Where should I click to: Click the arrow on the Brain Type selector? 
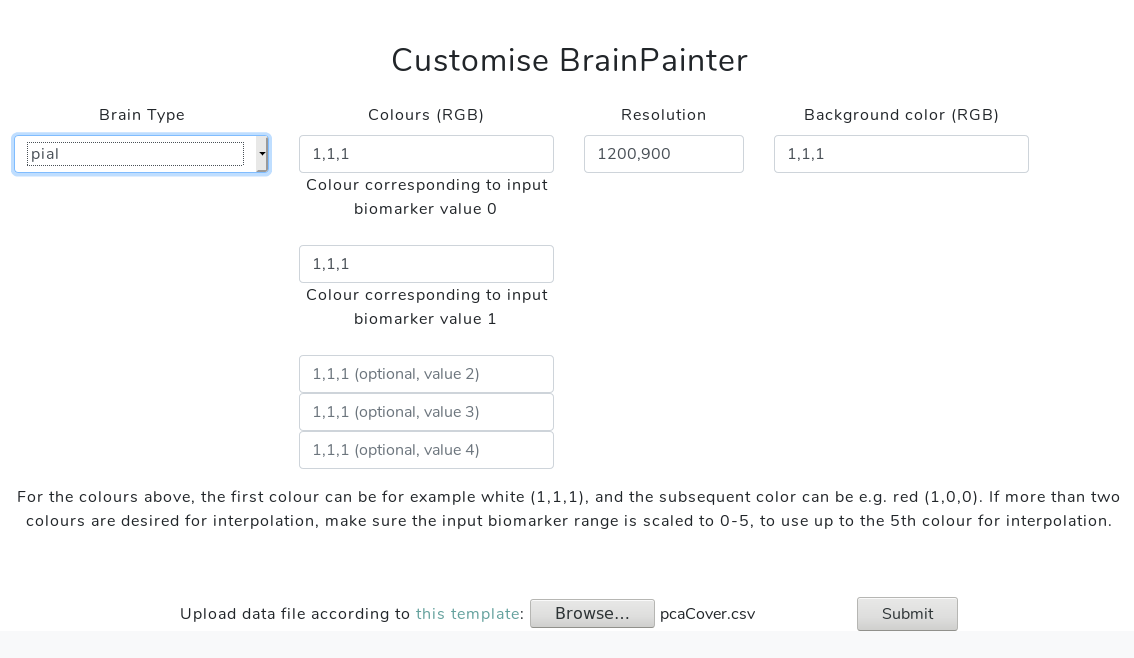pyautogui.click(x=262, y=154)
